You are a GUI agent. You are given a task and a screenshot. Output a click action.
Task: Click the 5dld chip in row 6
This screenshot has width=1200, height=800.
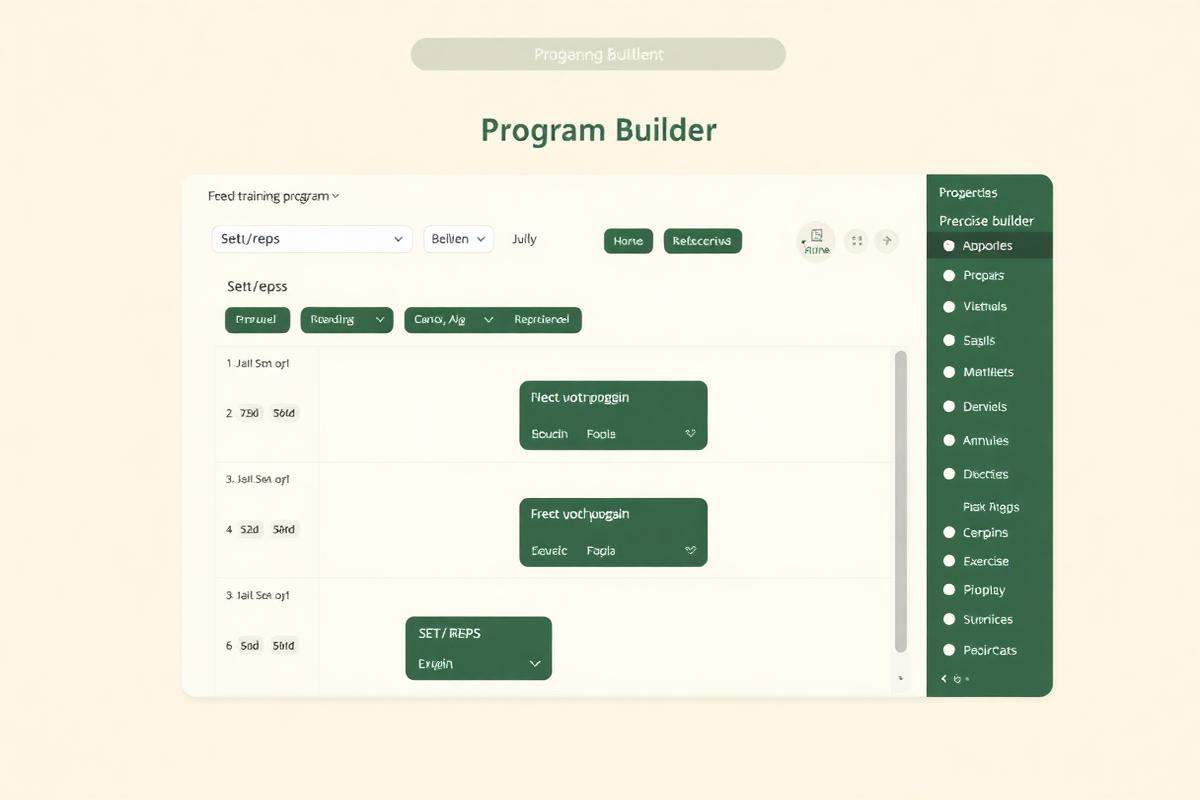[x=284, y=646]
